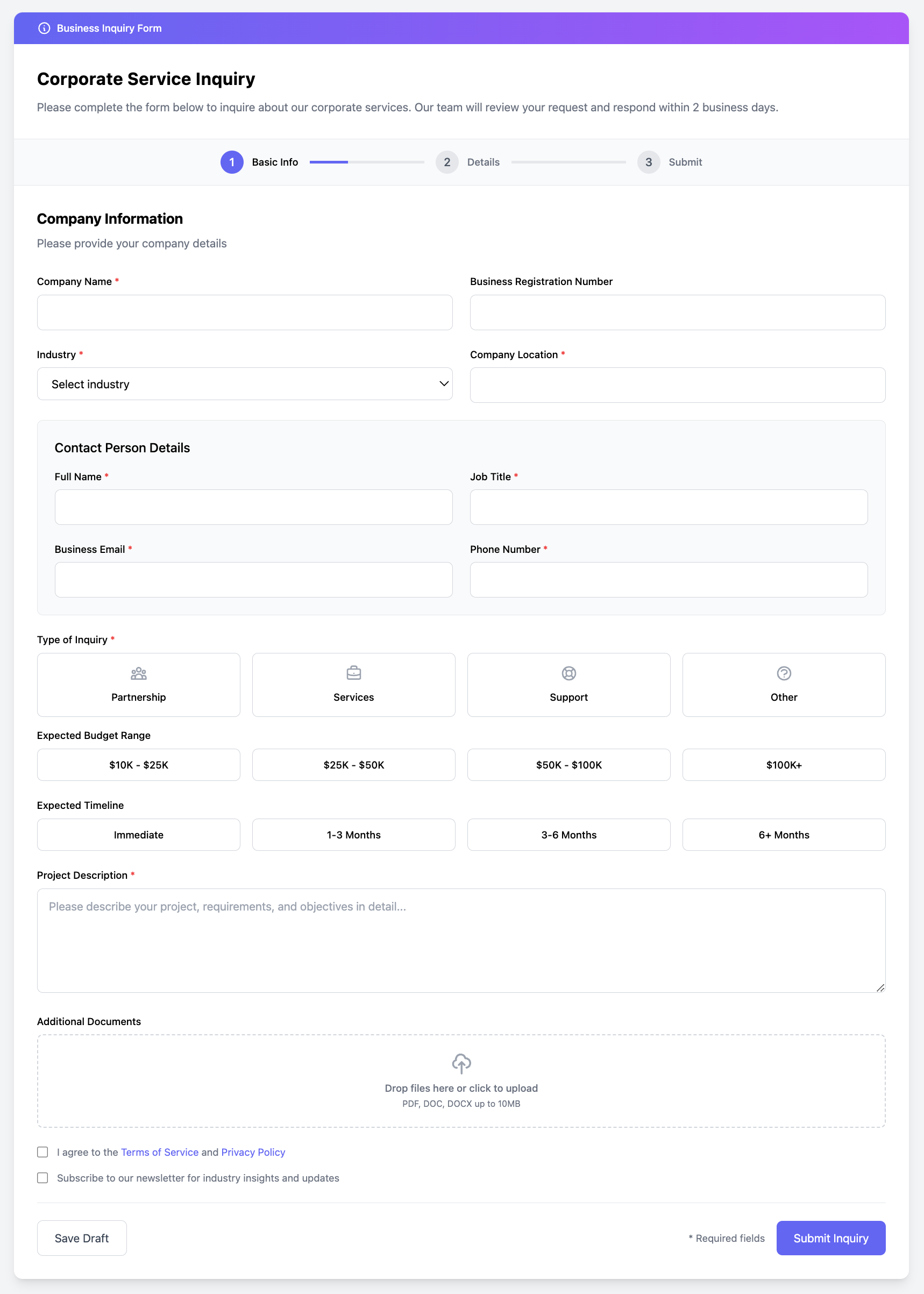Screen dimensions: 924x1294
Task: Click the '* Required fields' note
Action: [x=726, y=1238]
